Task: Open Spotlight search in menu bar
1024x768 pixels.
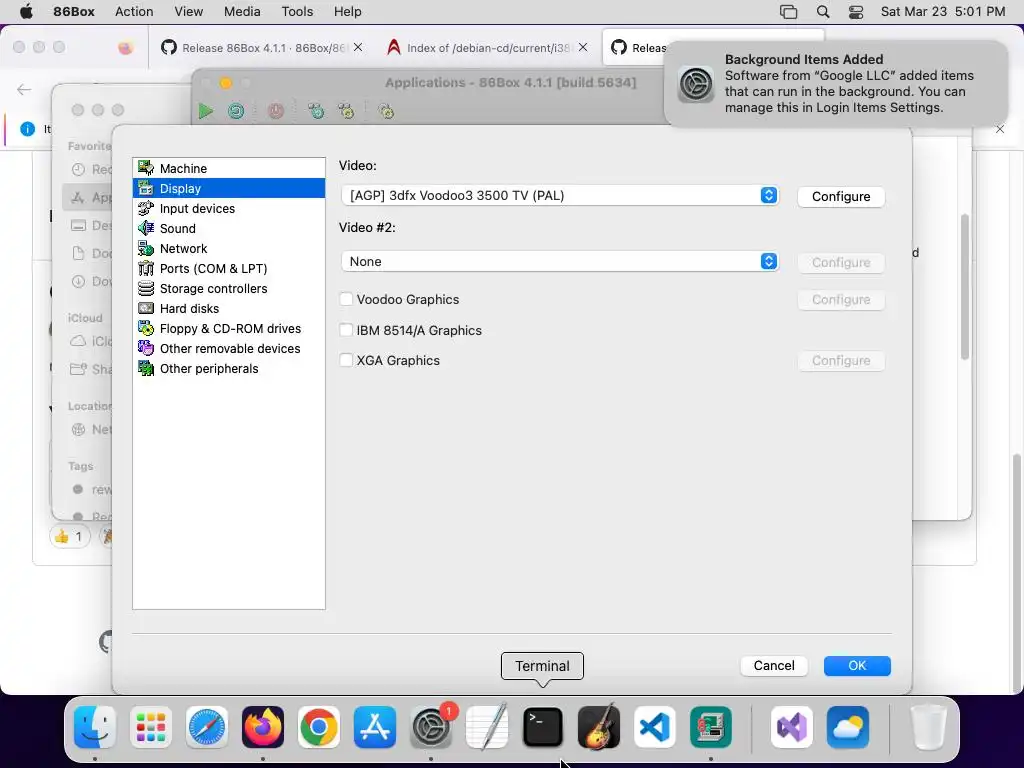Action: [823, 12]
